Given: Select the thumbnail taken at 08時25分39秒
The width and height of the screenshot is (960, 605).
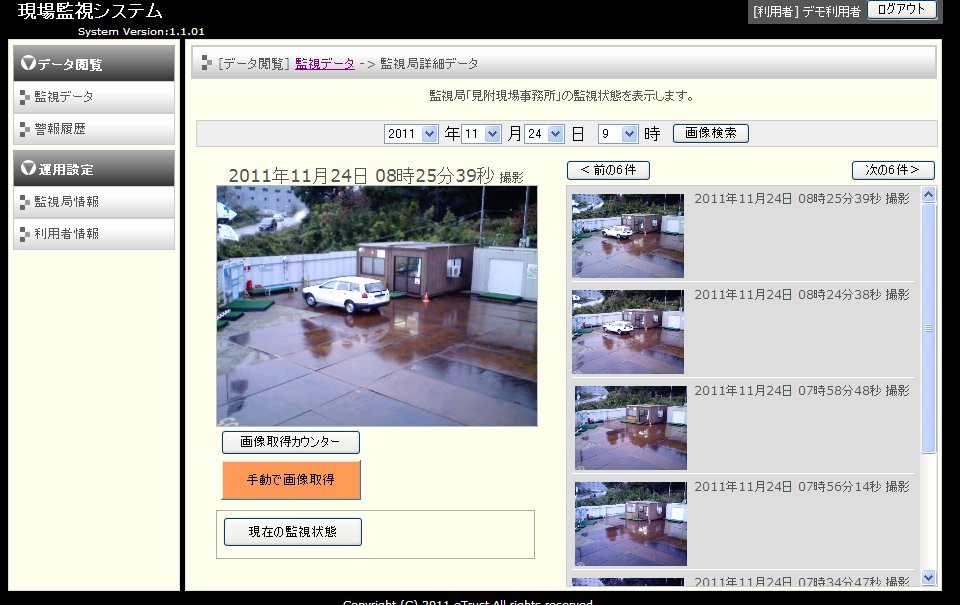Looking at the screenshot, I should (628, 236).
